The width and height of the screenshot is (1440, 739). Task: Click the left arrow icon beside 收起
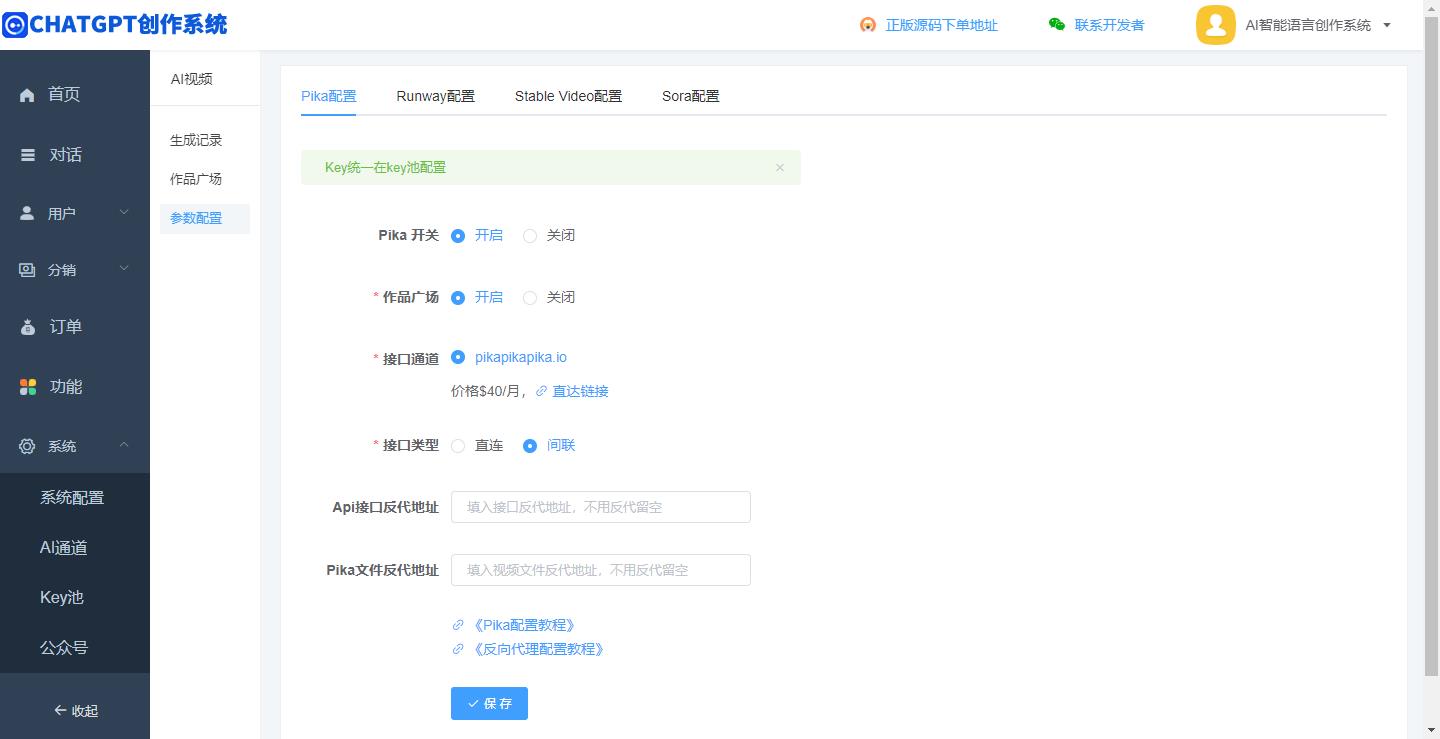point(60,711)
